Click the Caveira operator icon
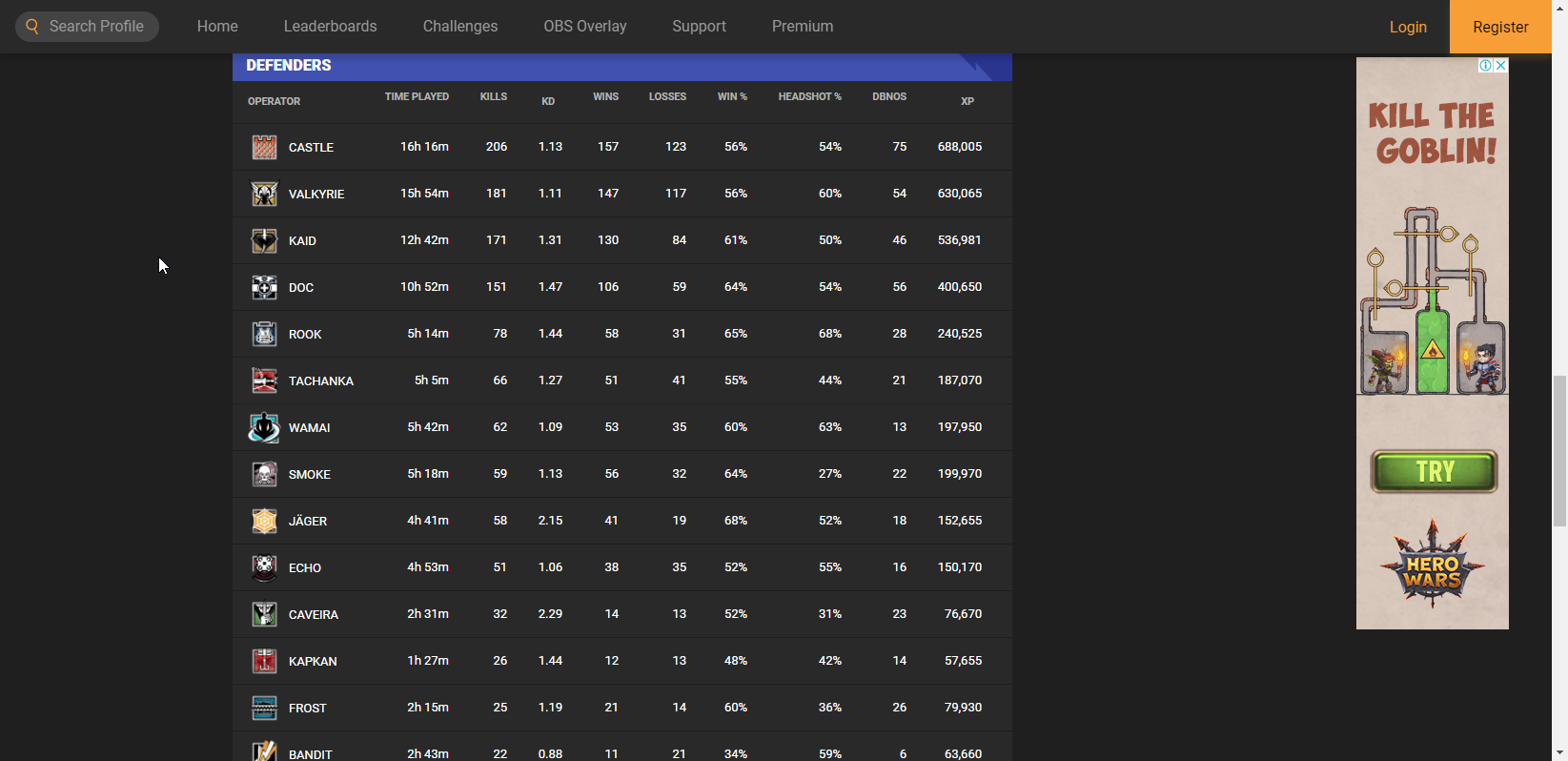This screenshot has width=1568, height=761. coord(264,614)
